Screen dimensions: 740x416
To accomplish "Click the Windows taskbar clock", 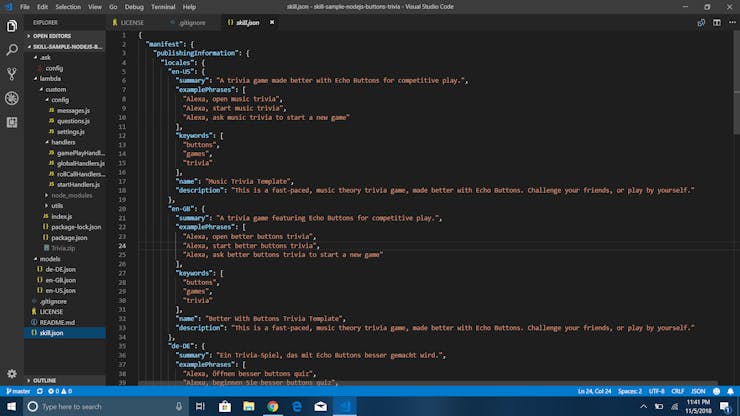I will [698, 406].
